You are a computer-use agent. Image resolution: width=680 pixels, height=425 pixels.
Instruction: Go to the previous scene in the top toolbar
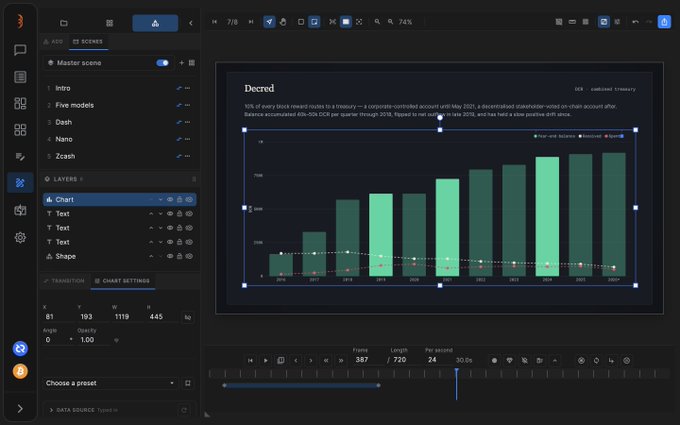[x=214, y=22]
